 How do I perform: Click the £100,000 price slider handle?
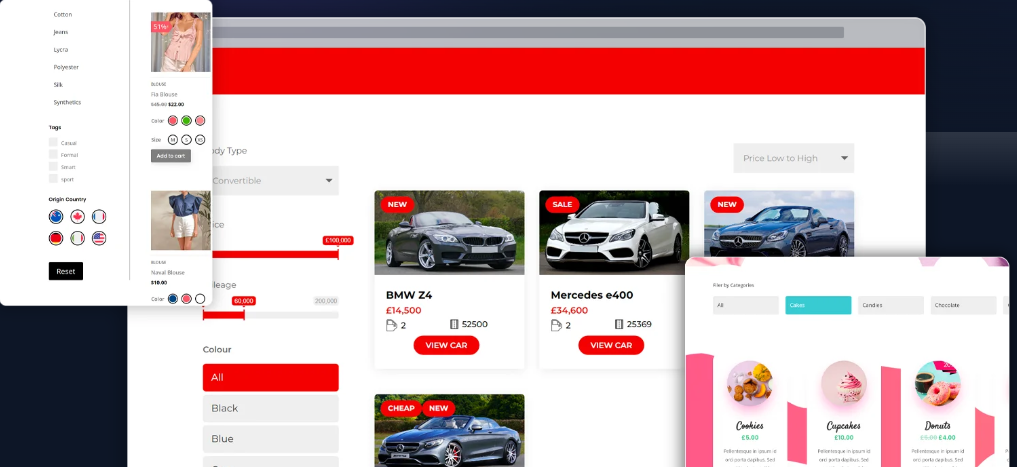pos(338,241)
